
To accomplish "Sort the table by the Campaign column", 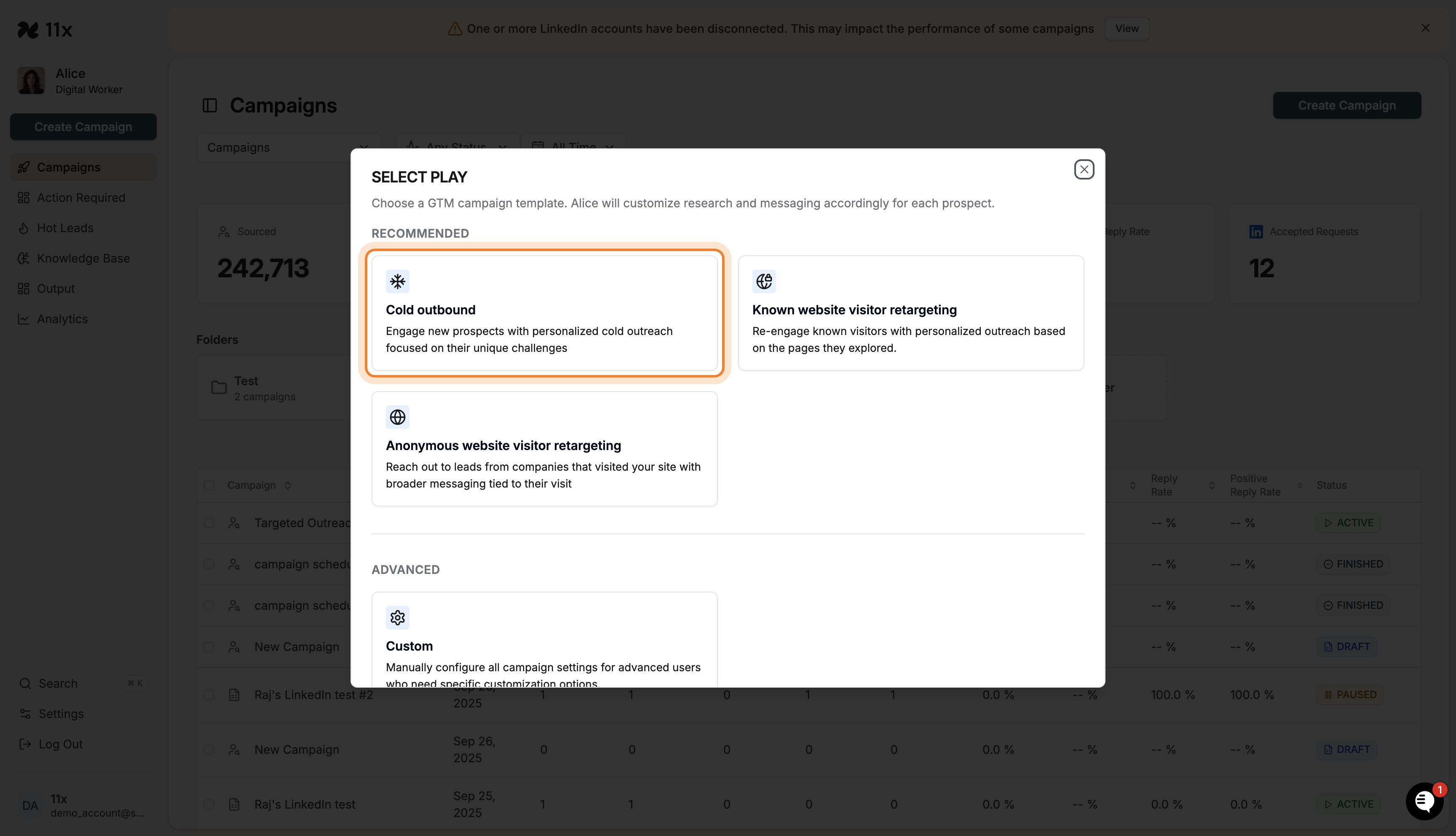I will 287,485.
